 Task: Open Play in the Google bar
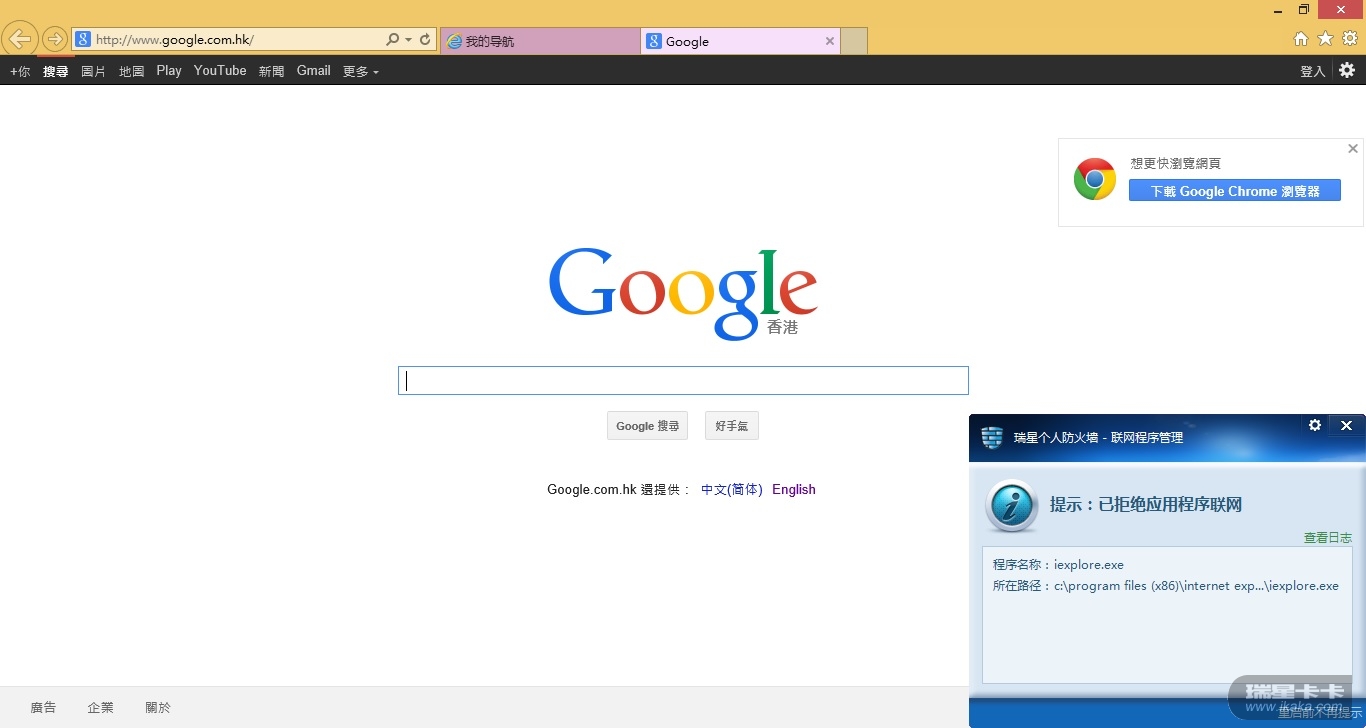(x=169, y=71)
